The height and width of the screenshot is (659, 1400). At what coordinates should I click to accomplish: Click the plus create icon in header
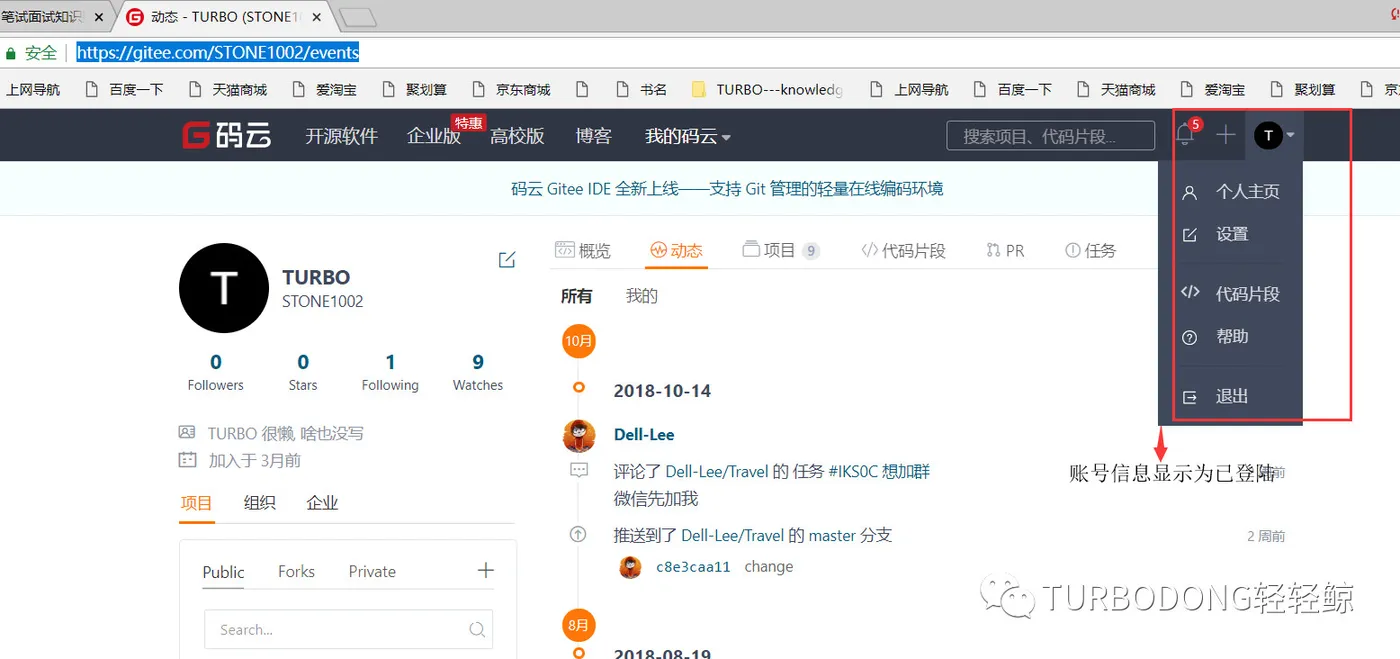1226,135
